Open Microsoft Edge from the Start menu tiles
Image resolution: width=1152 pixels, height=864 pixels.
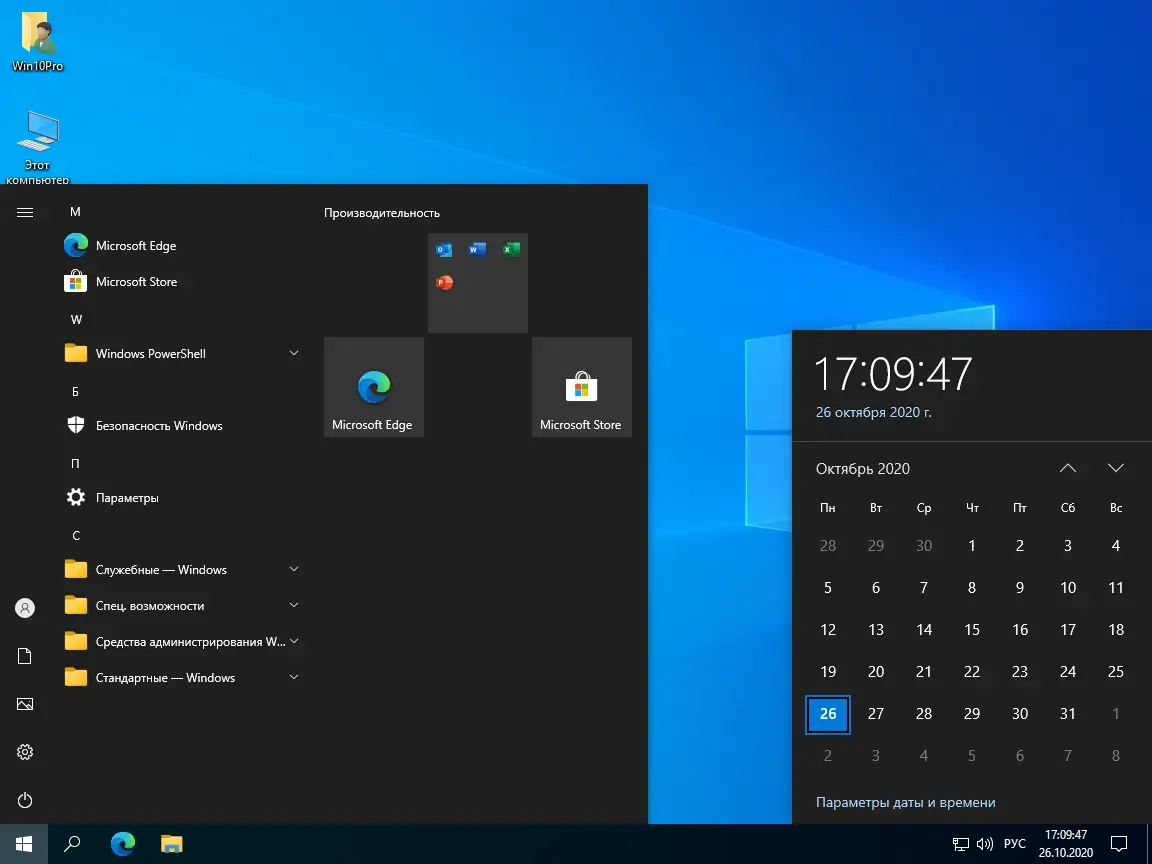tap(373, 387)
